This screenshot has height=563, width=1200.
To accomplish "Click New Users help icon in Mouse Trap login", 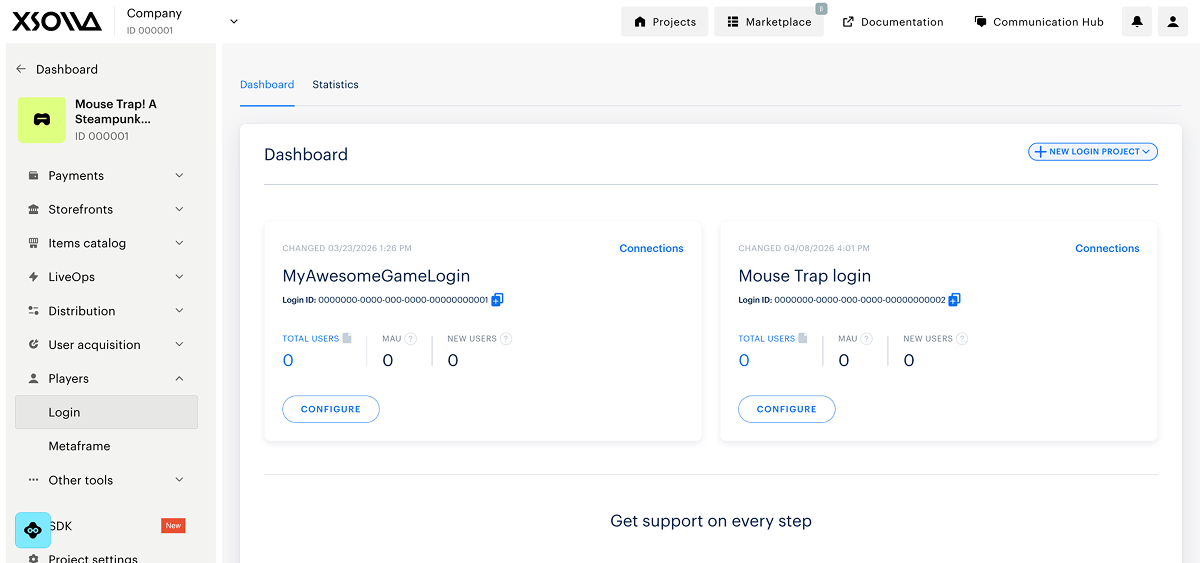I will 962,339.
